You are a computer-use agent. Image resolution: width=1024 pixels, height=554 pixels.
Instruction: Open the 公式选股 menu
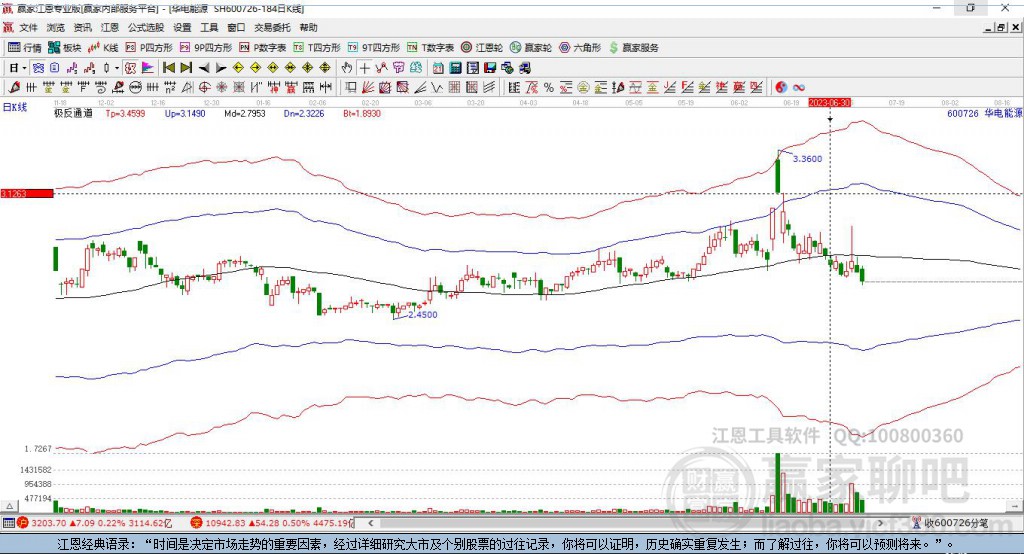(x=145, y=28)
